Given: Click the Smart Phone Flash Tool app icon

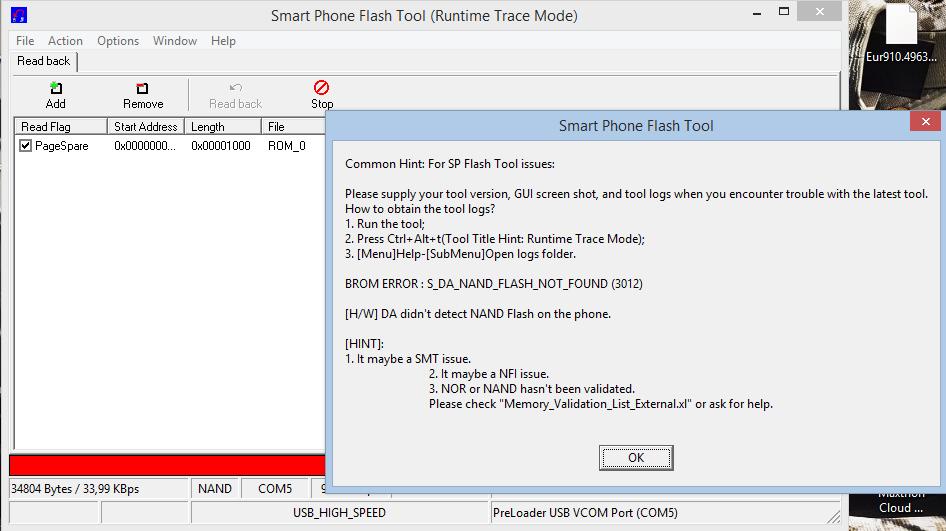Looking at the screenshot, I should tap(19, 15).
